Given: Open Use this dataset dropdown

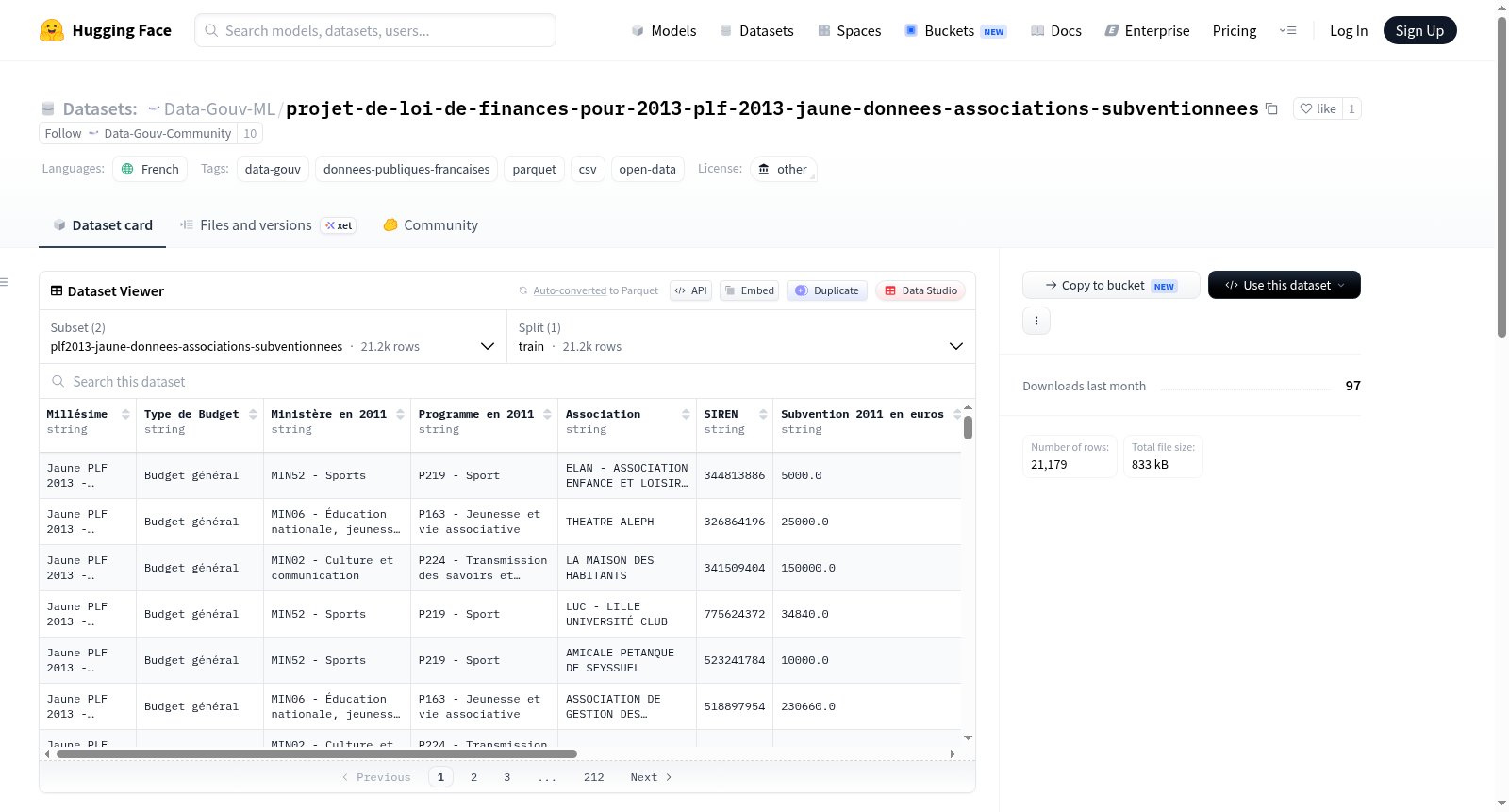Looking at the screenshot, I should click(x=1285, y=285).
